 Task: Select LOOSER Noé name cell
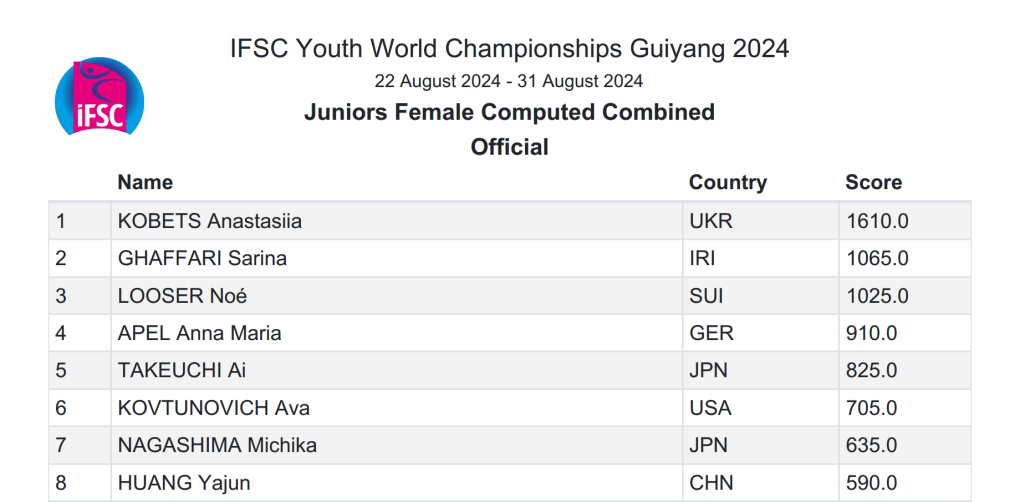(x=397, y=296)
